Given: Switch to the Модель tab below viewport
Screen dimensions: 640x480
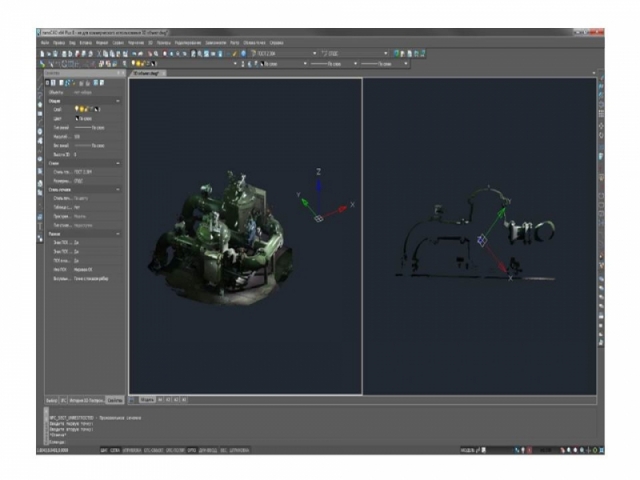Looking at the screenshot, I should pyautogui.click(x=146, y=398).
